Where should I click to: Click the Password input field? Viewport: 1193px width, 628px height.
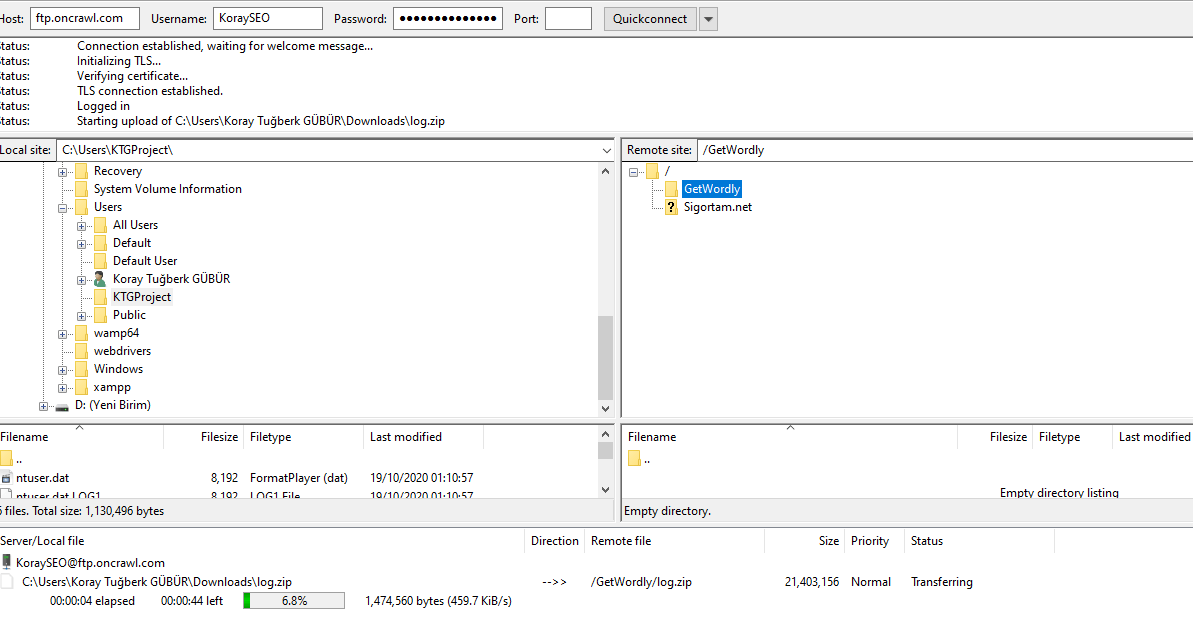(447, 18)
